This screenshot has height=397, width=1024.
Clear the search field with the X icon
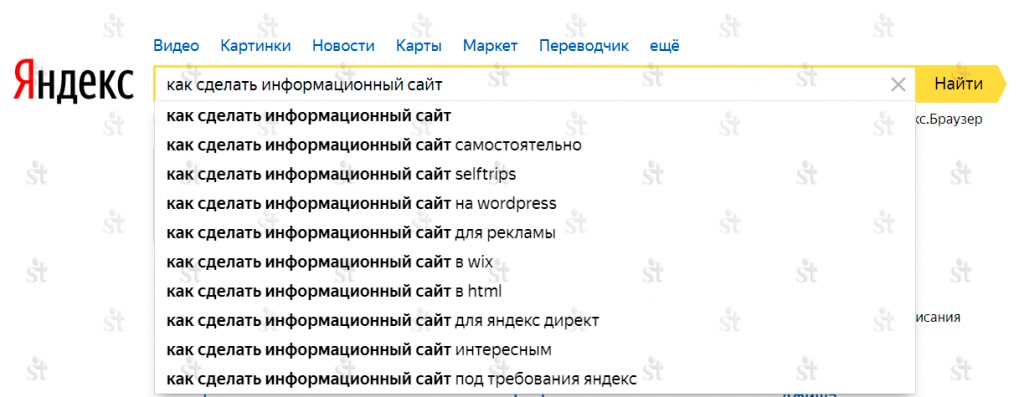pyautogui.click(x=899, y=84)
